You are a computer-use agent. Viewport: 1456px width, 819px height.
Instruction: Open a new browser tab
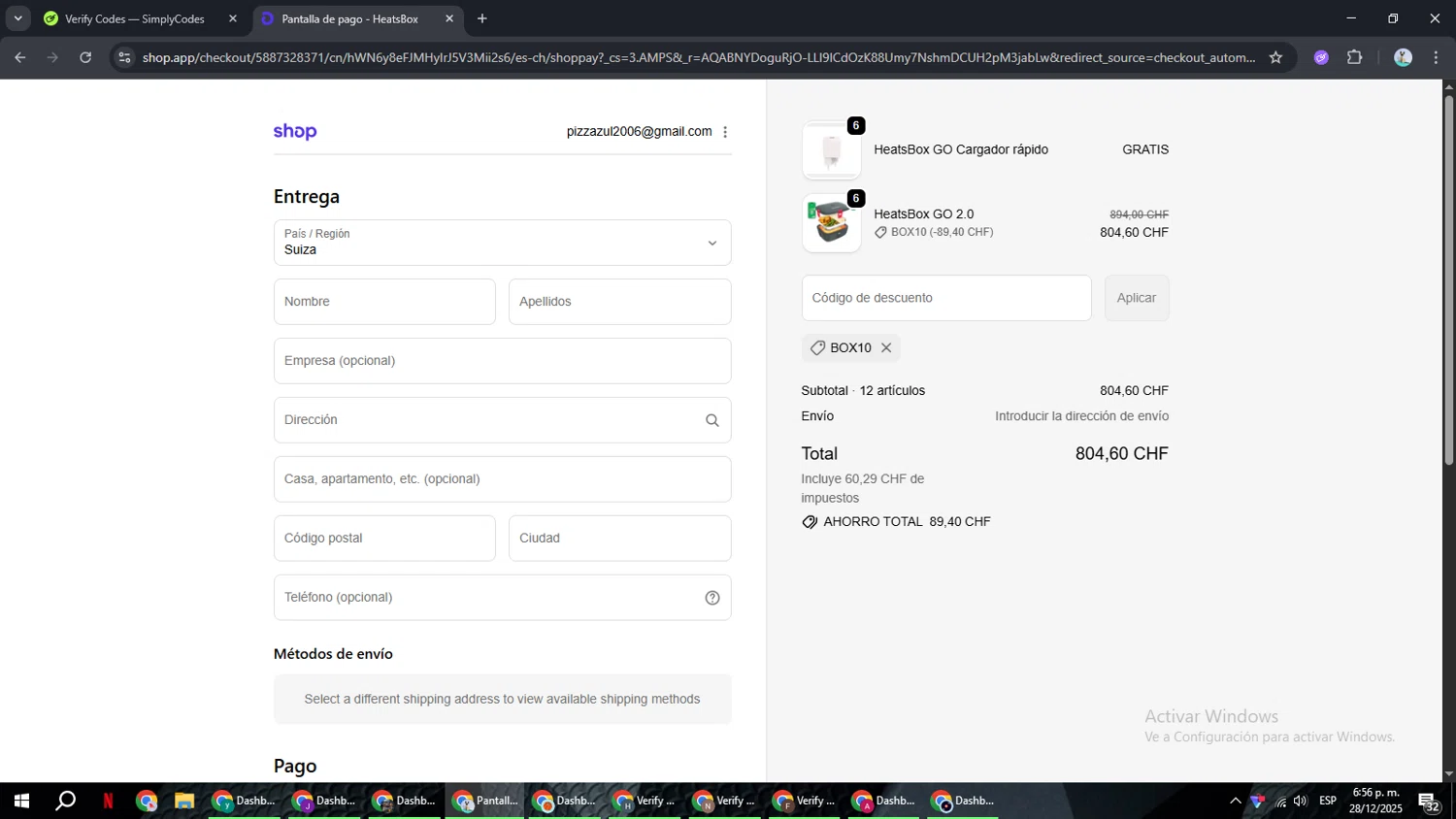tap(482, 18)
